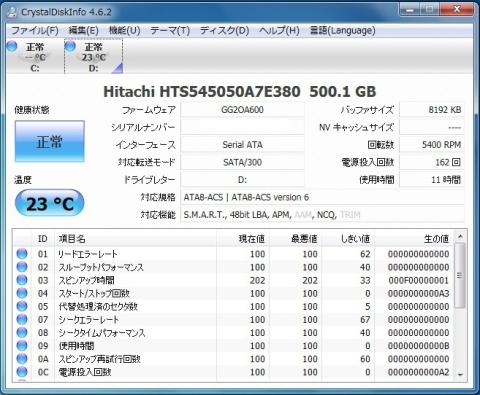
Task: Click the blue status orb for drive D:
Action: [x=70, y=46]
